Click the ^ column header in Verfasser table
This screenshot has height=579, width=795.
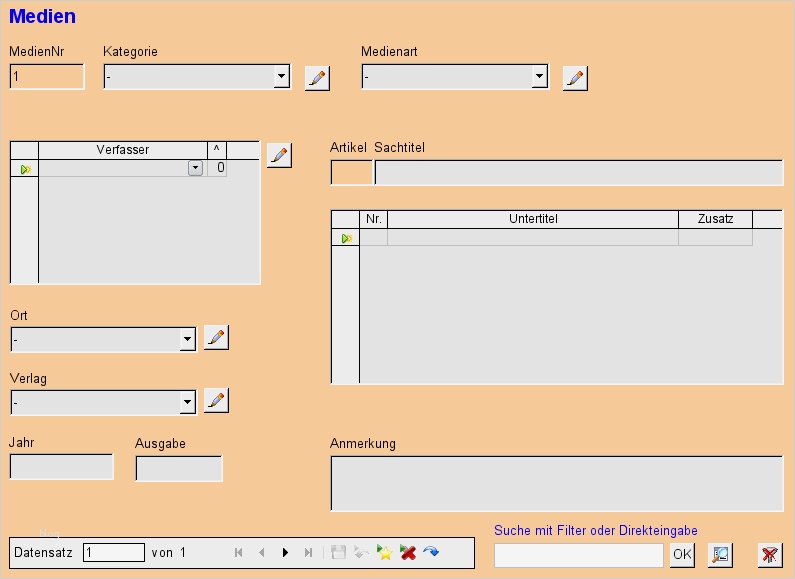point(216,150)
